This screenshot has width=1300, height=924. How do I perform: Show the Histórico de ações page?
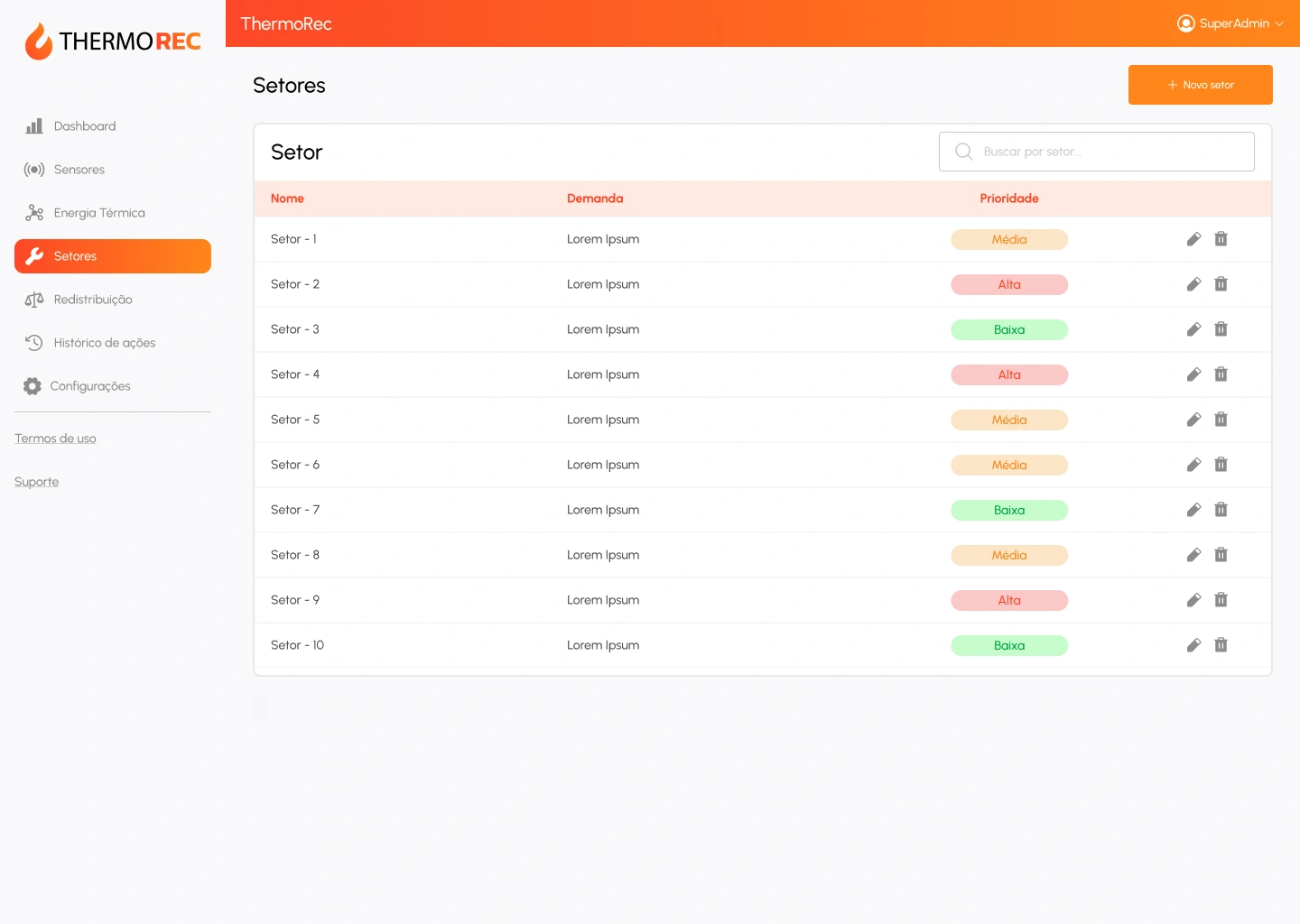[x=104, y=343]
